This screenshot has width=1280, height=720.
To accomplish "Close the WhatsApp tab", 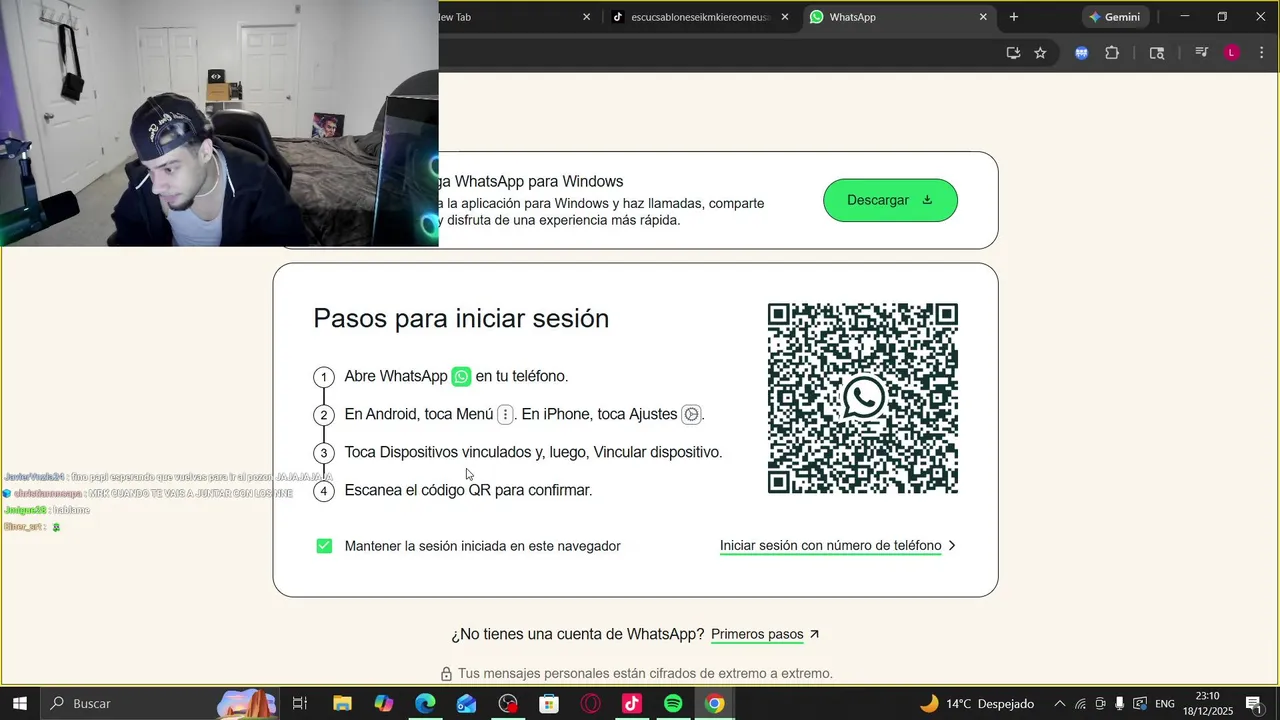I will point(983,17).
